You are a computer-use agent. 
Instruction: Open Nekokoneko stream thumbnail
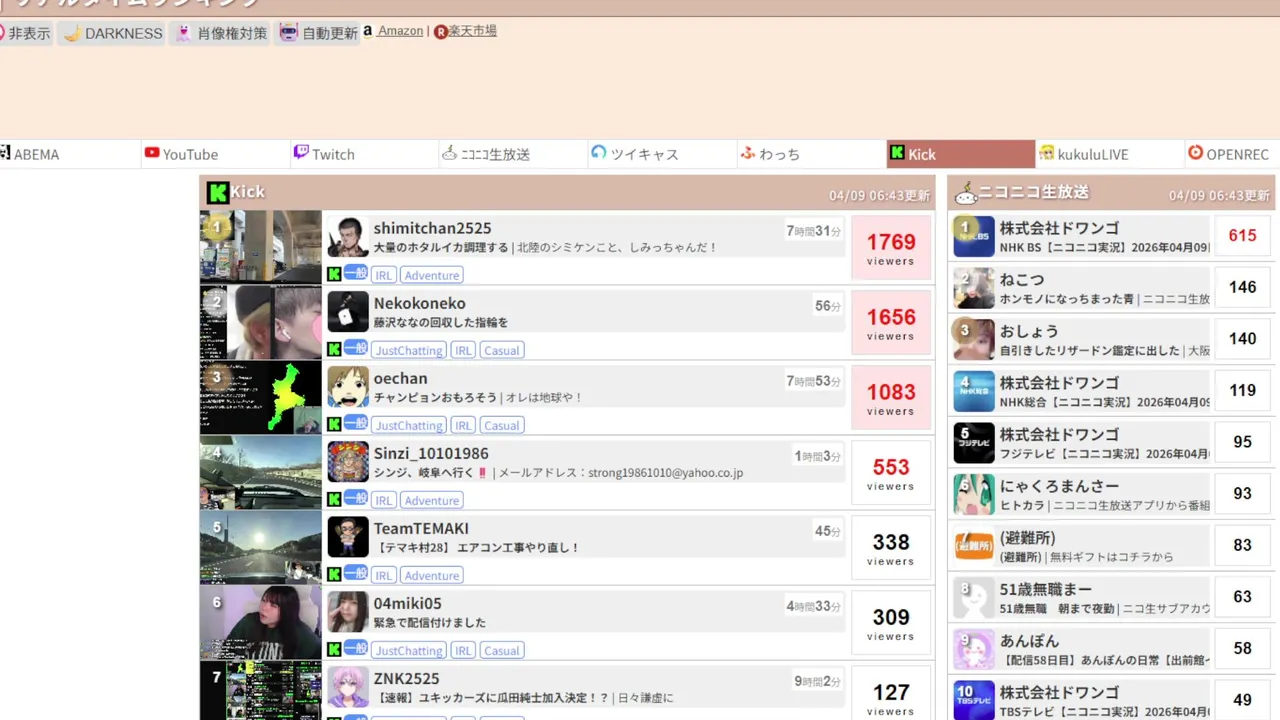[x=260, y=322]
